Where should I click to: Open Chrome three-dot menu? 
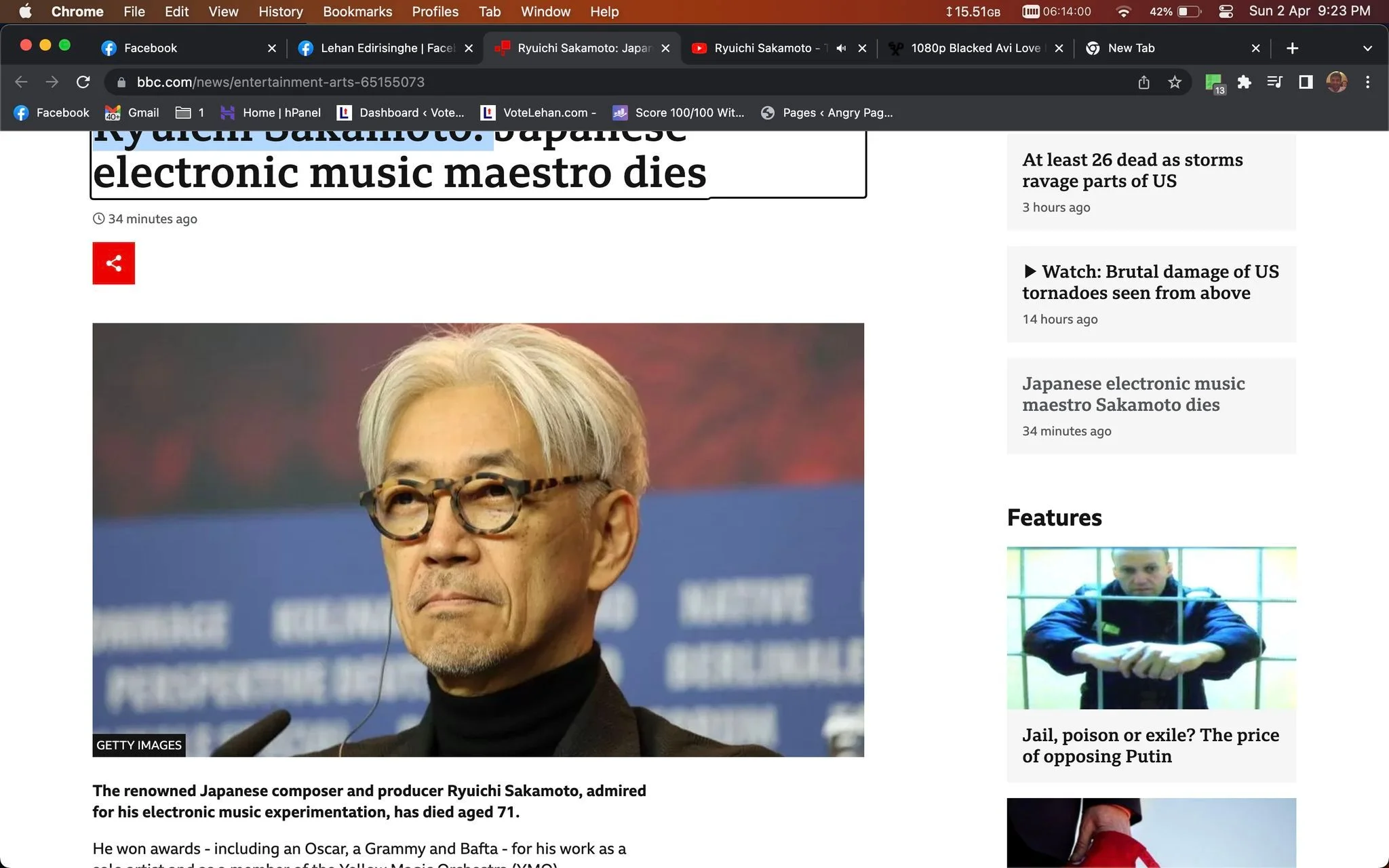[1367, 82]
